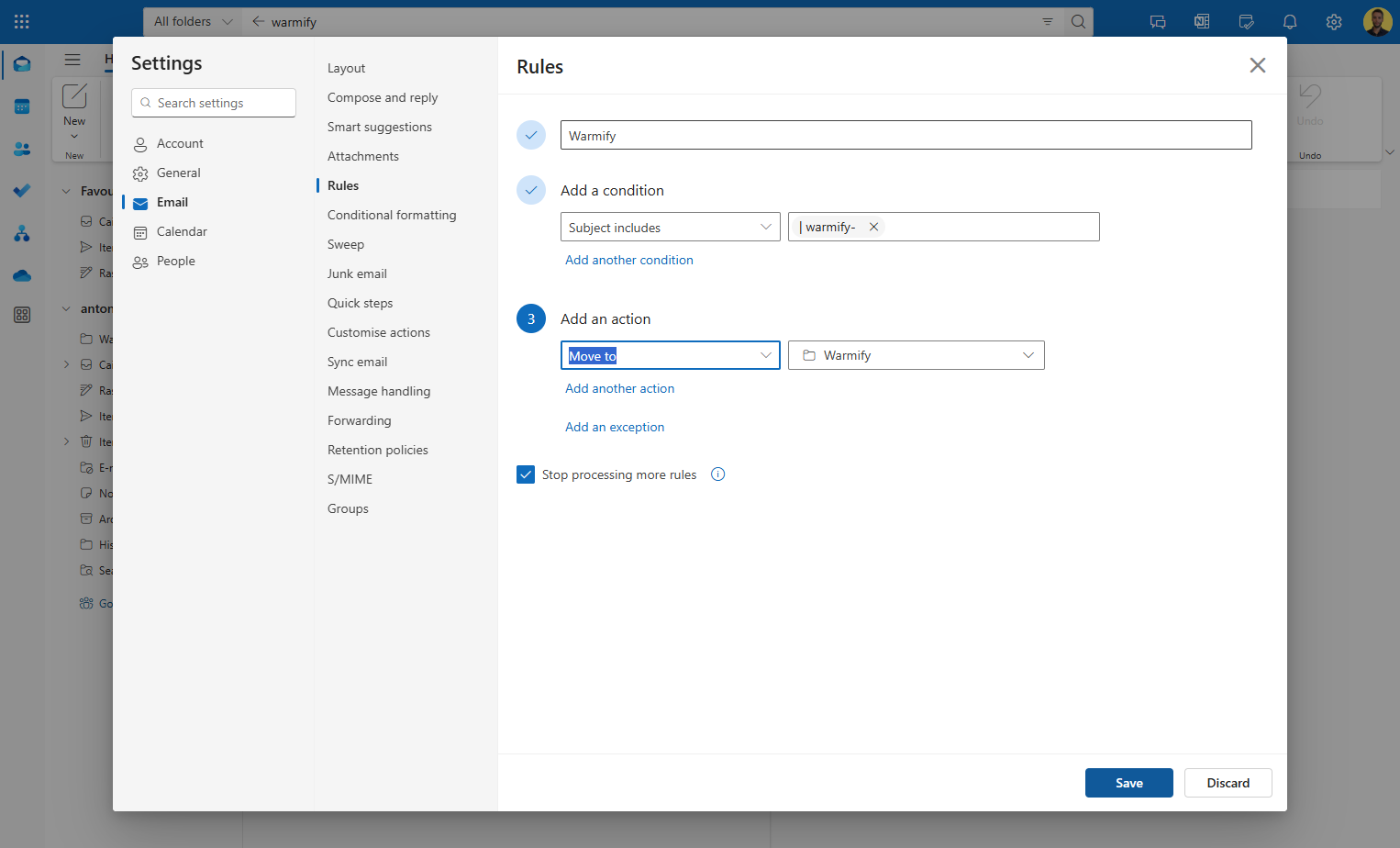1400x848 pixels.
Task: Discard rule changes
Action: click(1228, 783)
